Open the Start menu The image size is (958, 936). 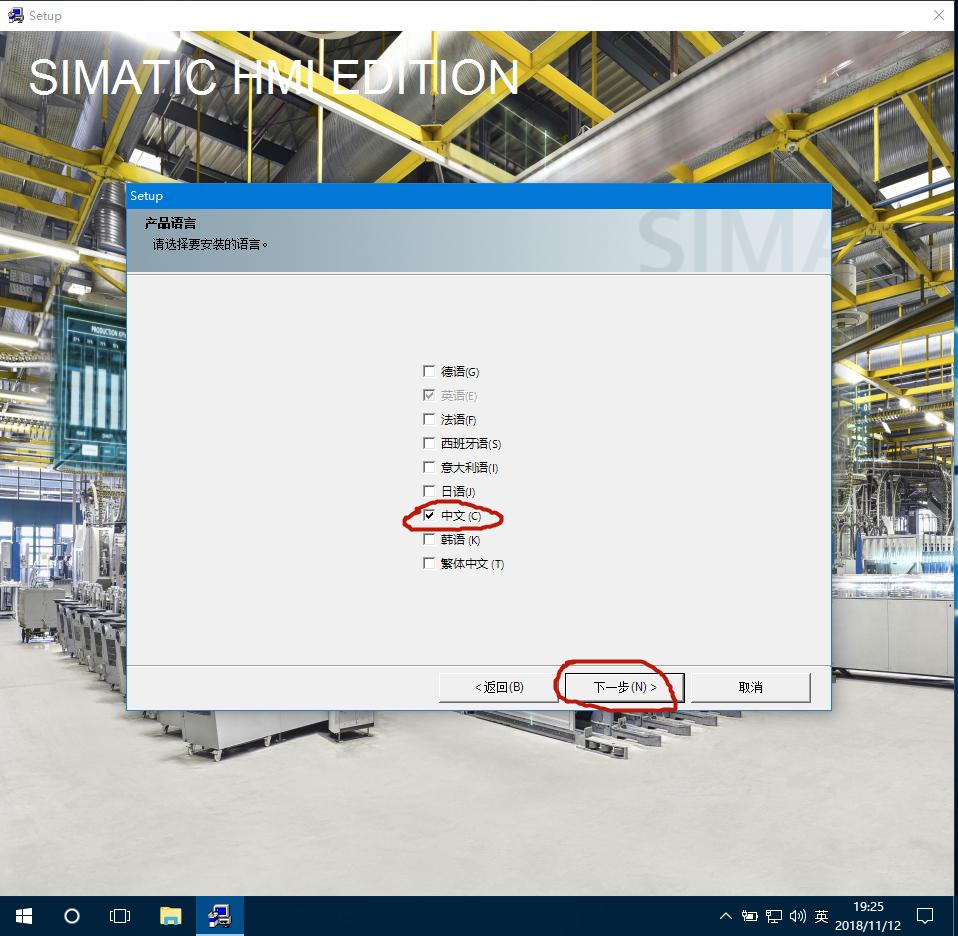click(x=22, y=915)
